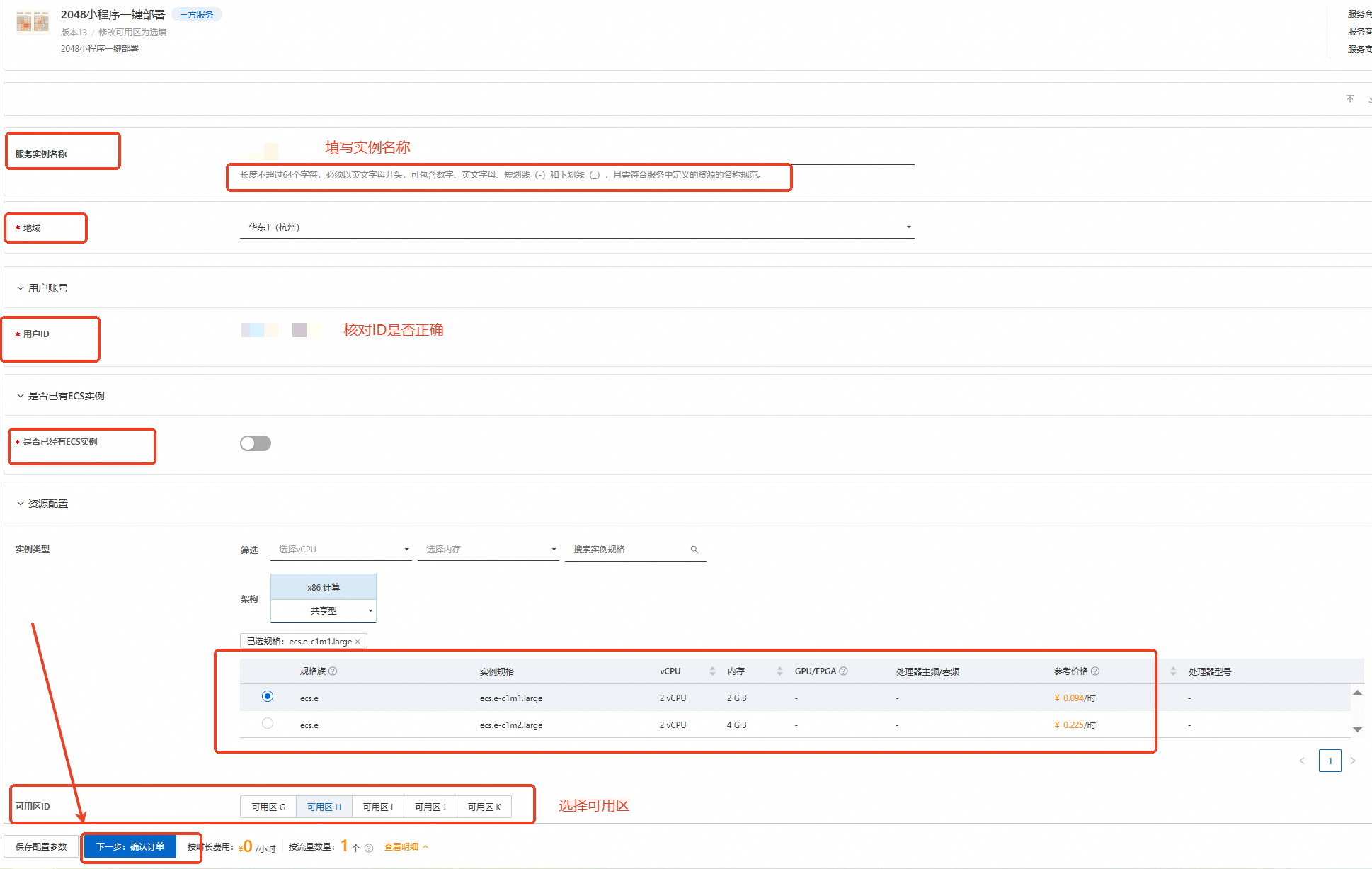Sort table by vCPU column arrows

pyautogui.click(x=712, y=671)
